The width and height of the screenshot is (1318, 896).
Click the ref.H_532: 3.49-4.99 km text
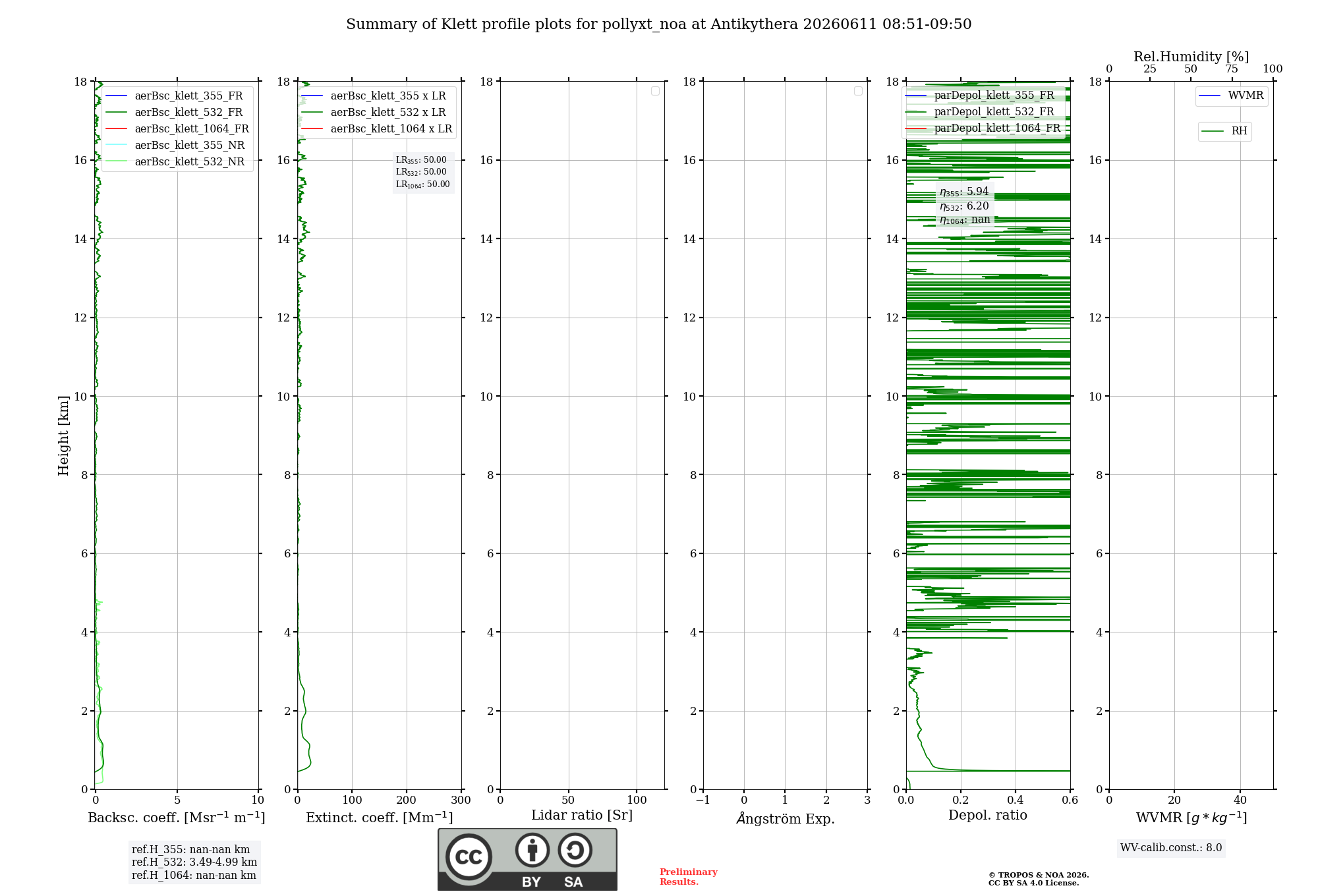tap(194, 862)
